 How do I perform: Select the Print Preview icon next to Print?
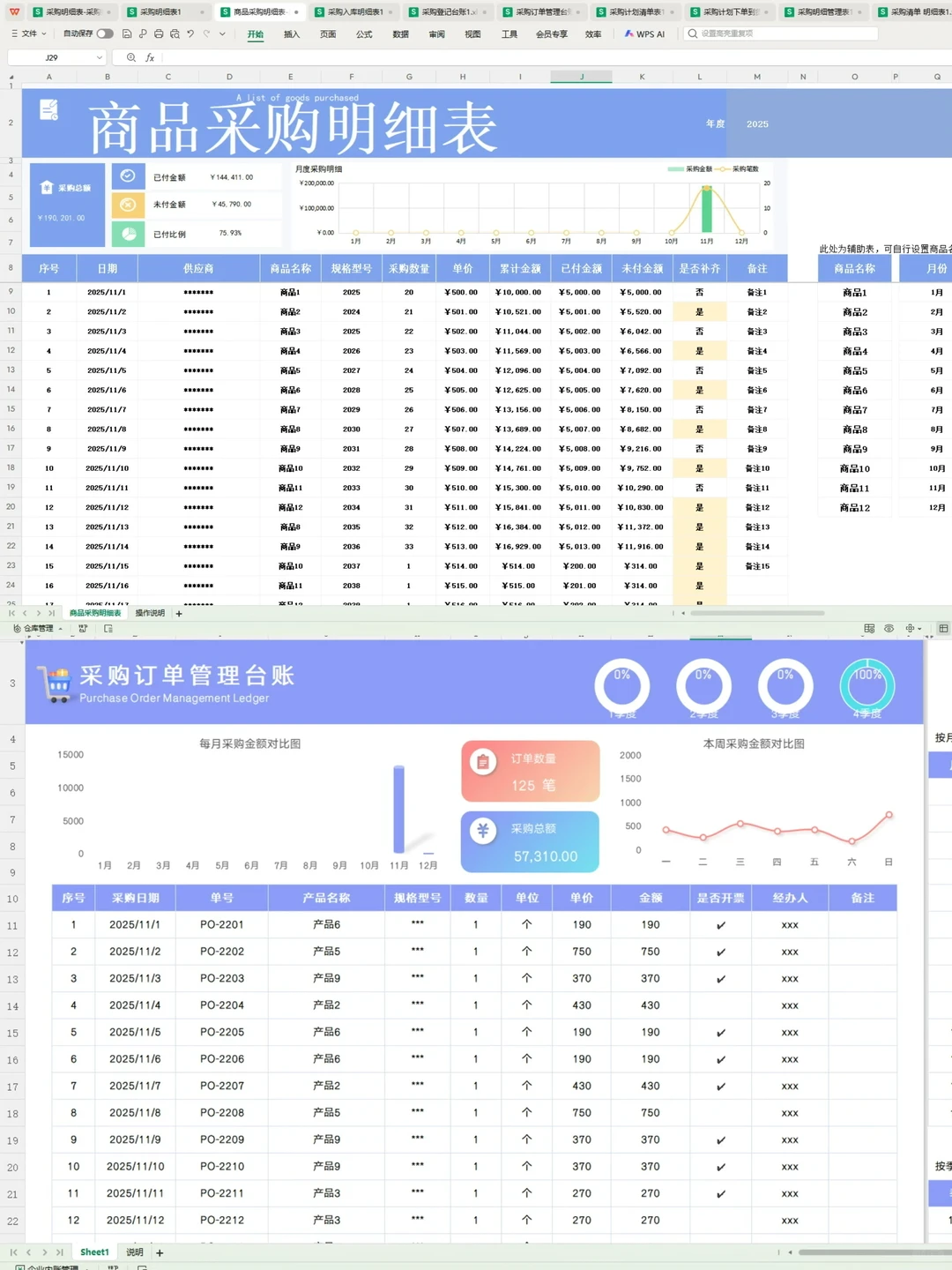pyautogui.click(x=175, y=34)
